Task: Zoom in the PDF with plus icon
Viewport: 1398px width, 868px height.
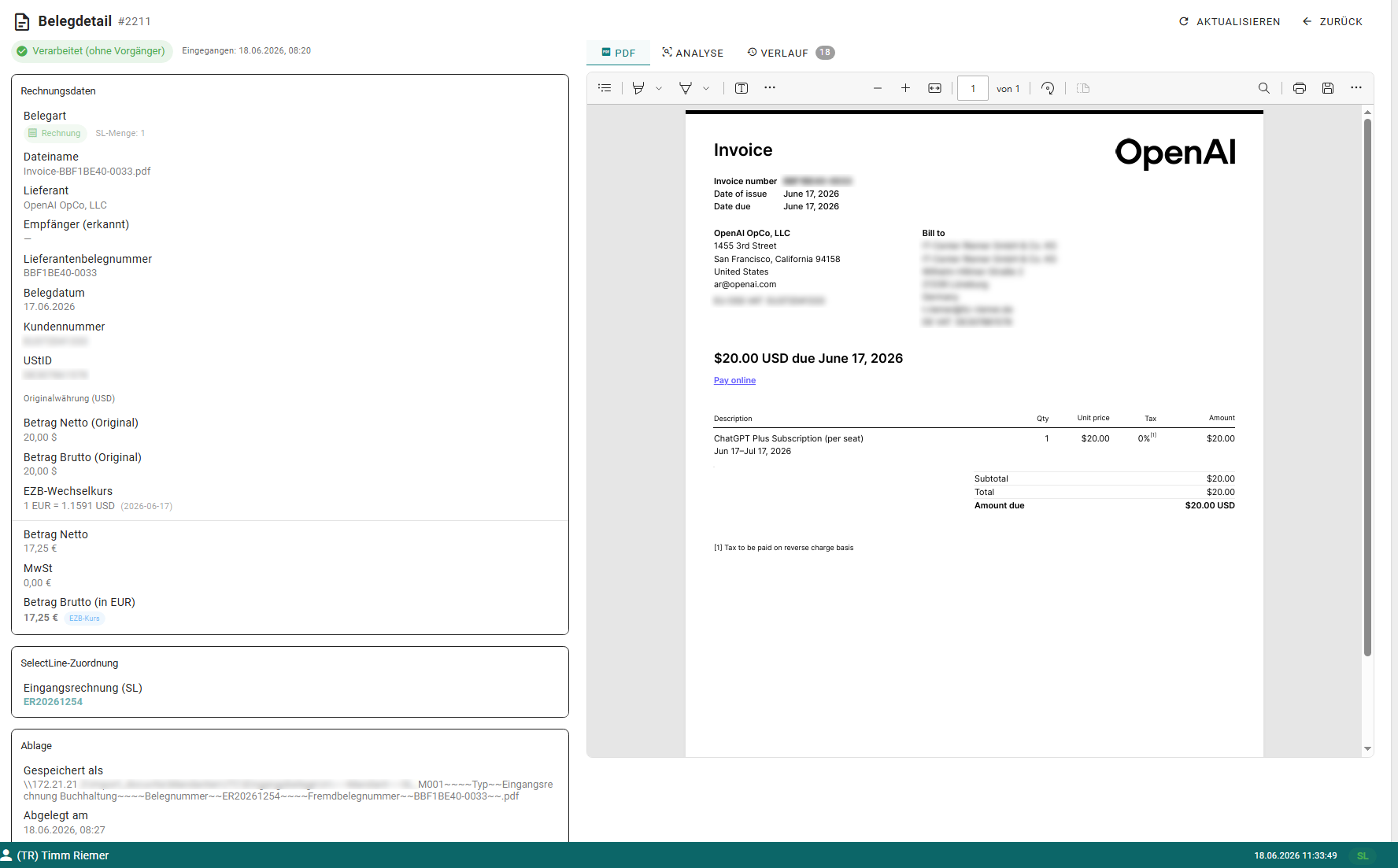Action: point(906,88)
